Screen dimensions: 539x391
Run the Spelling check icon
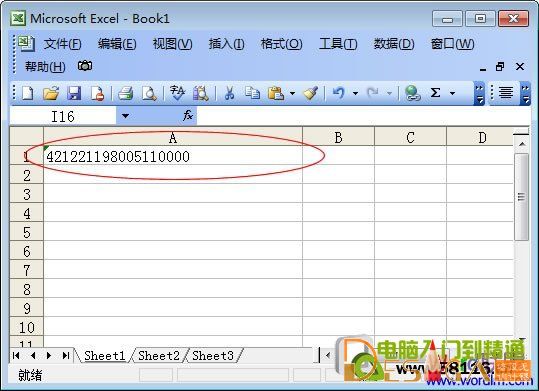[177, 93]
